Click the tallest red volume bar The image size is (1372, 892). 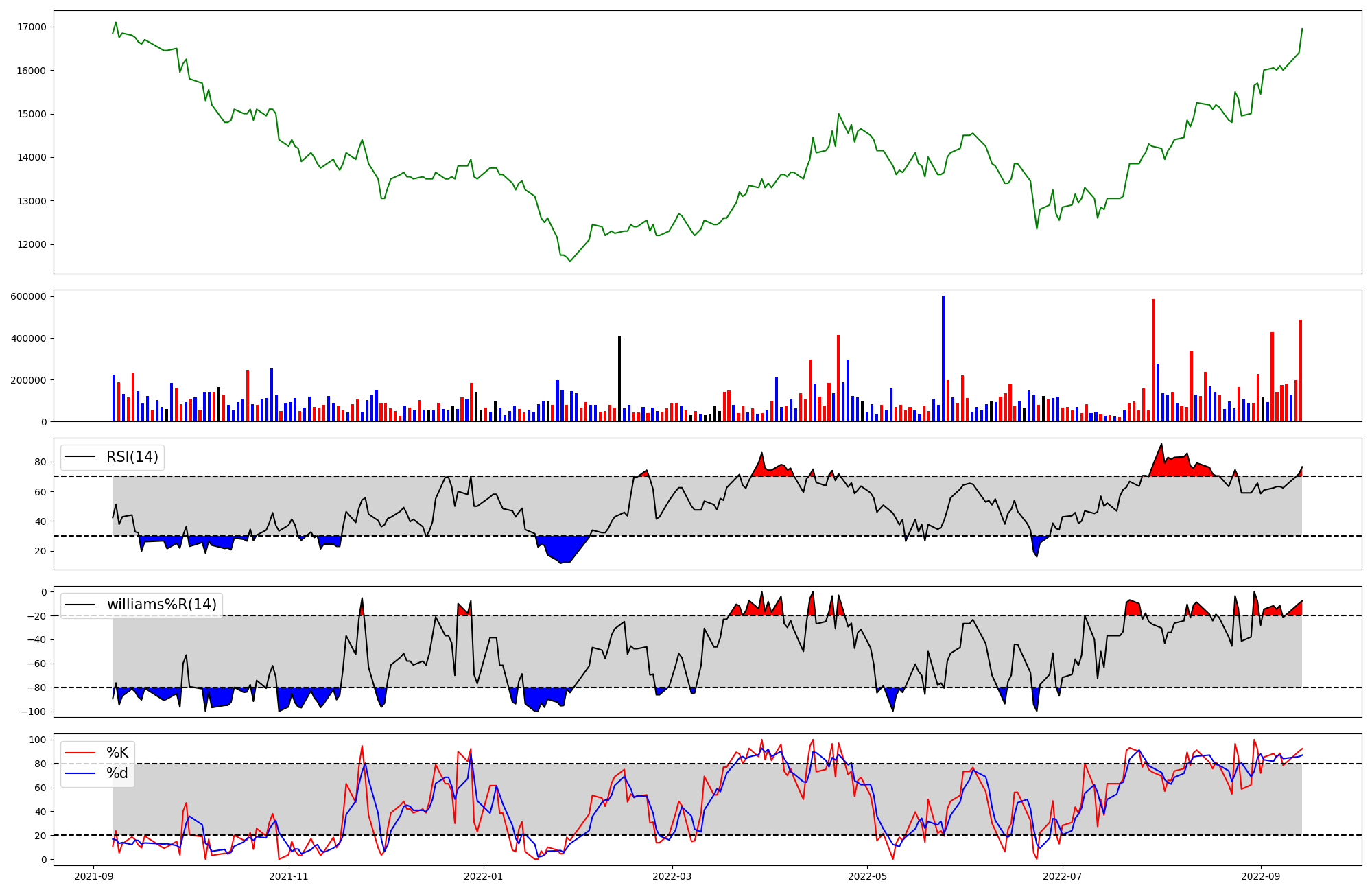[x=1153, y=360]
